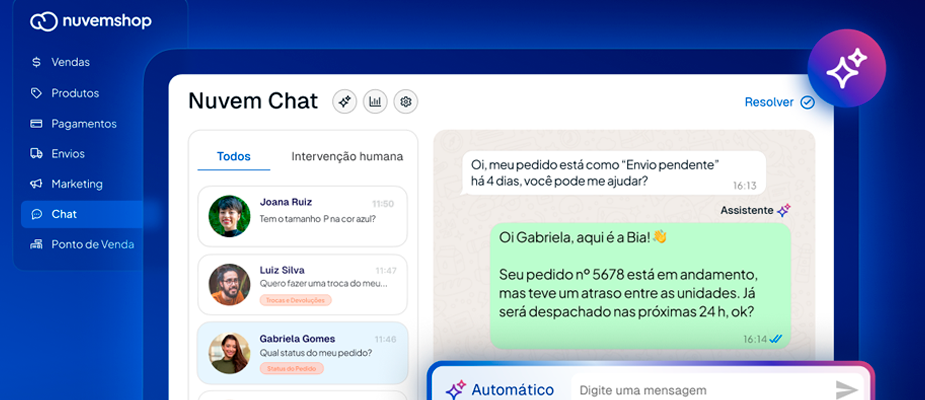Click the AI sparkle icon near Nuvem Chat title
925x400 pixels.
(345, 101)
